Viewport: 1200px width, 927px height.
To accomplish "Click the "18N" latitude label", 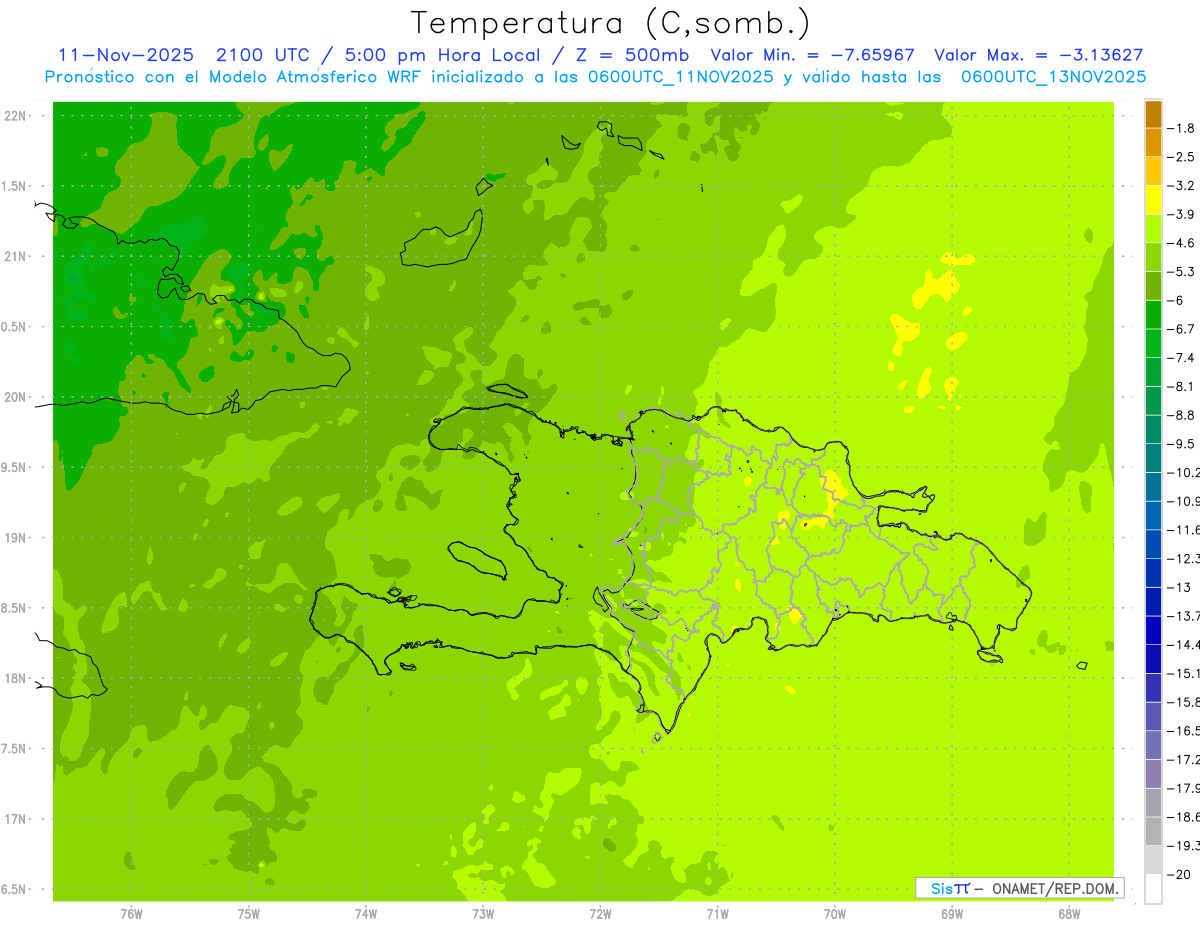I will point(14,678).
